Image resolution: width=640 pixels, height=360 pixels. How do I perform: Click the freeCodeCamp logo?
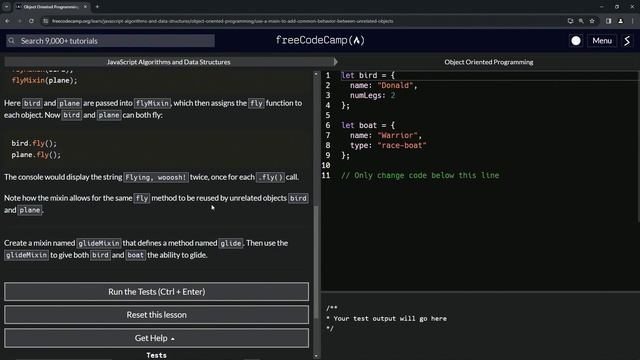coord(320,40)
